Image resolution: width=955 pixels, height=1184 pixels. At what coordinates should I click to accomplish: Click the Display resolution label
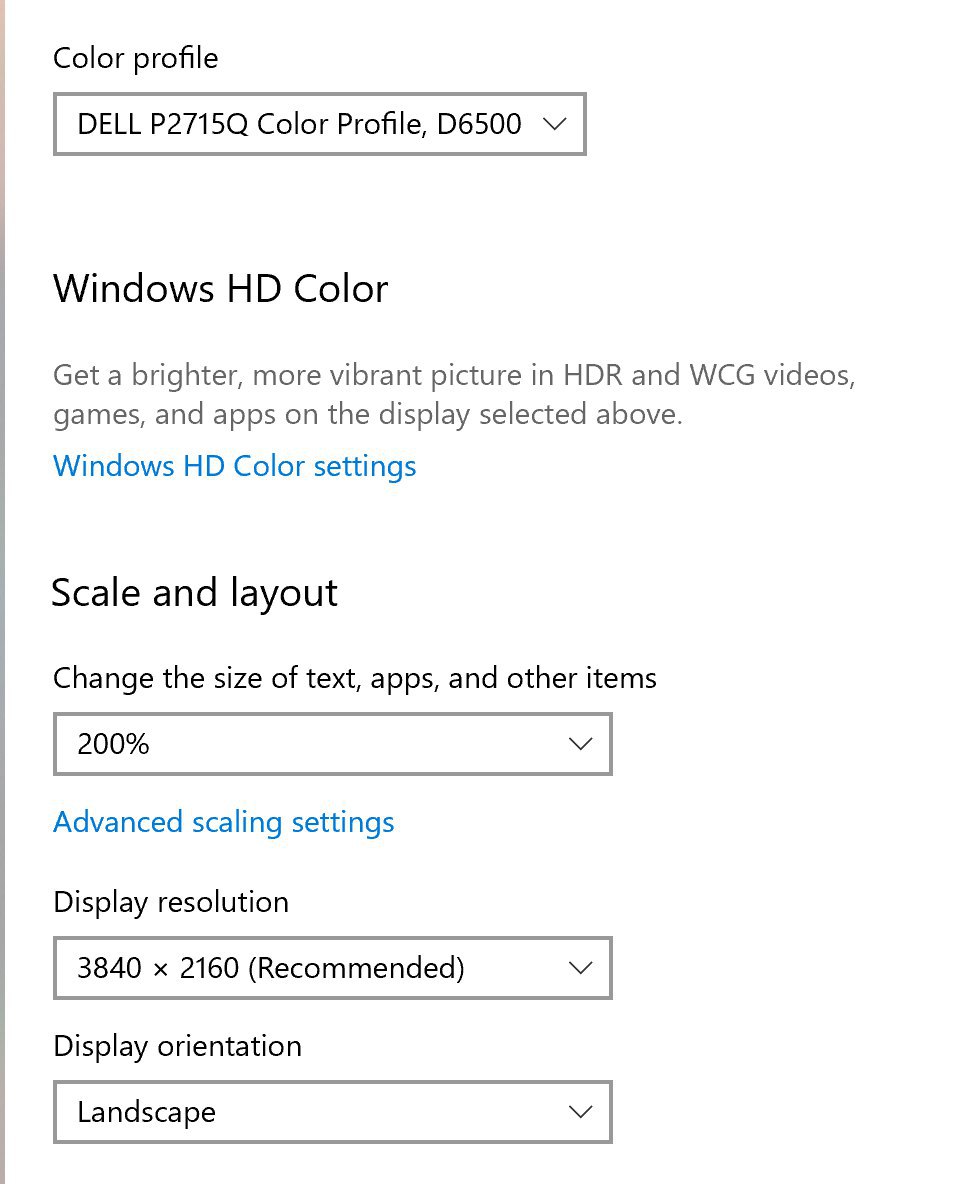pos(171,902)
